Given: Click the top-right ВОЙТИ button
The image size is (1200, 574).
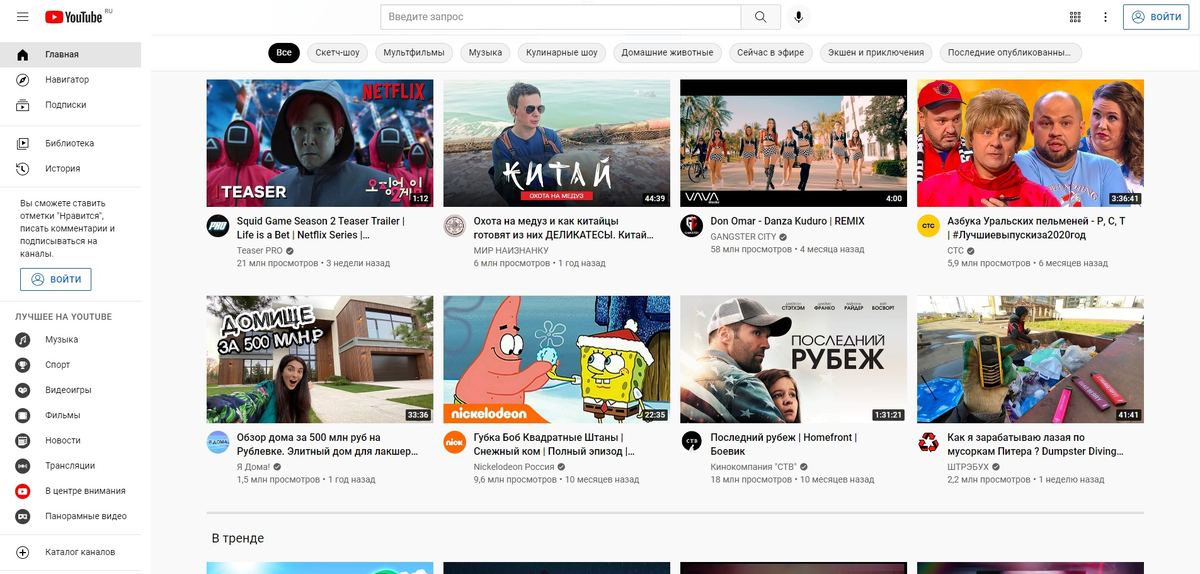Looking at the screenshot, I should click(1156, 17).
